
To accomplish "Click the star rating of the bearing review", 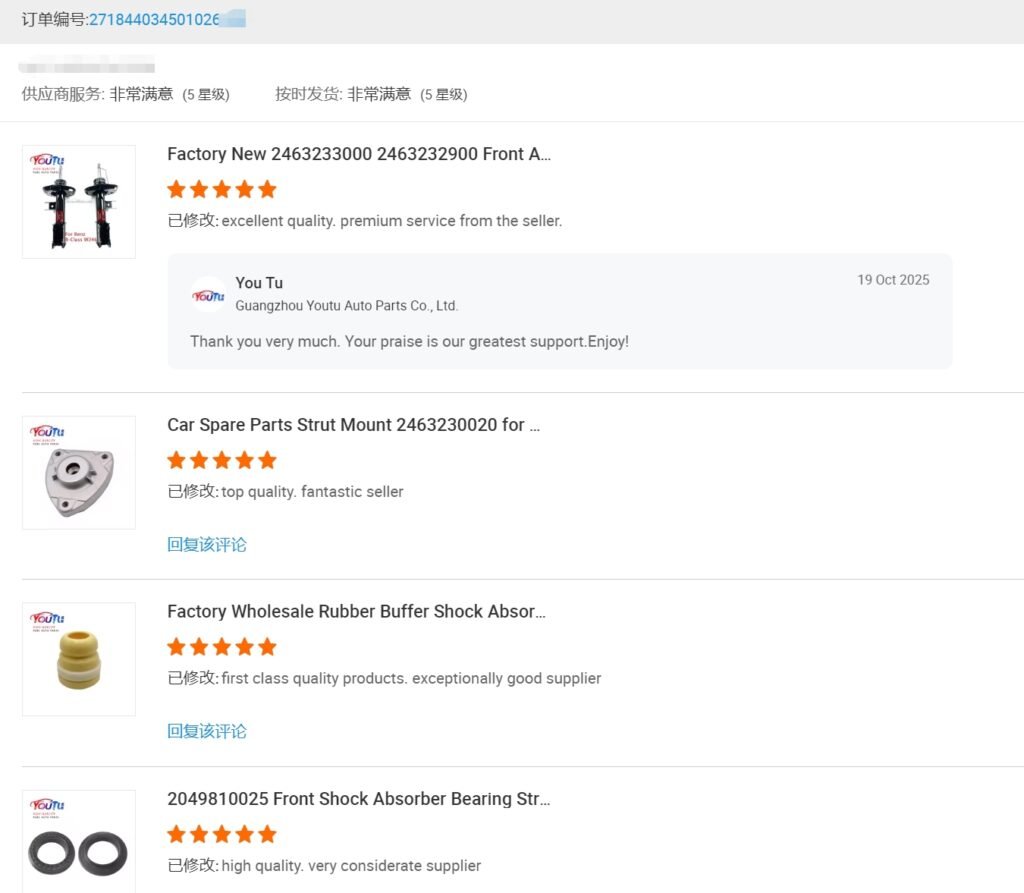I will point(222,834).
